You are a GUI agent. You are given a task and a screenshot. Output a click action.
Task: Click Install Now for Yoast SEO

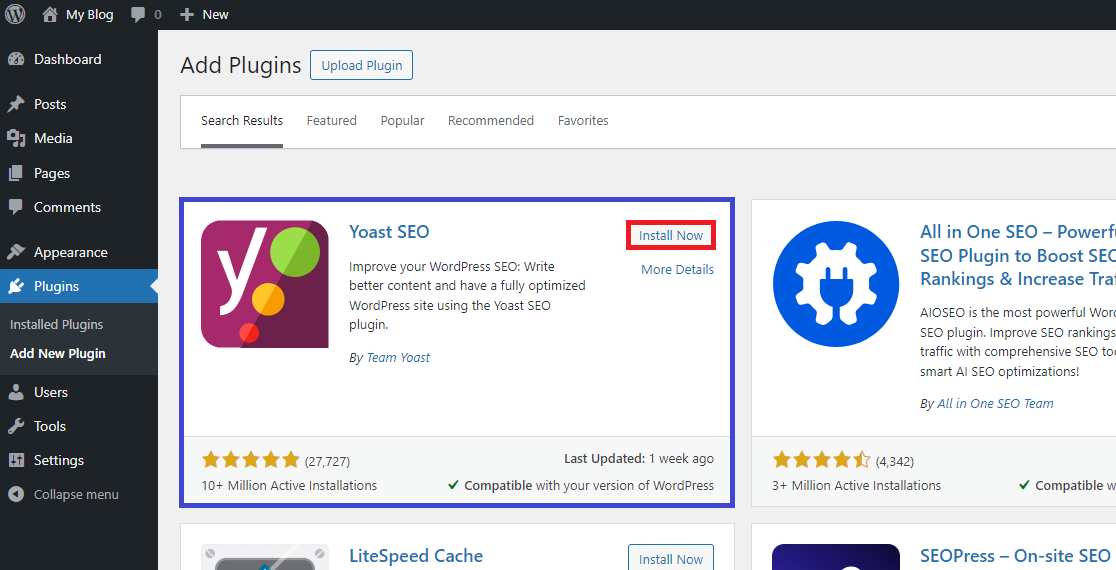[x=670, y=236]
